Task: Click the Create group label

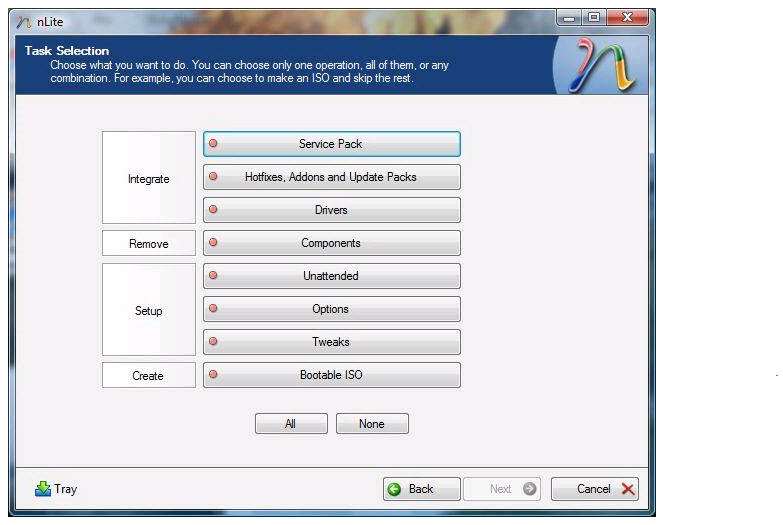Action: 149,376
